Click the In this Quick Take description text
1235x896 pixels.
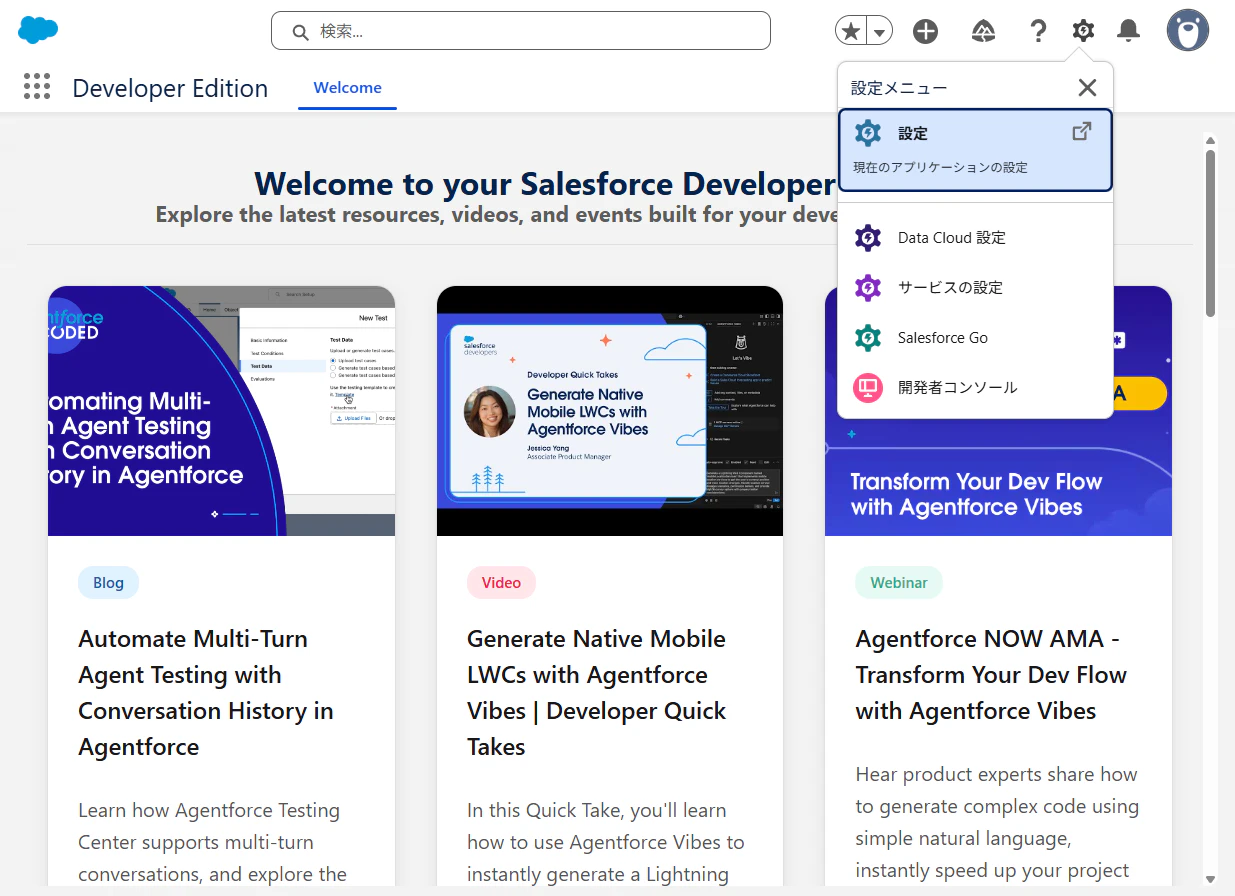tap(606, 842)
